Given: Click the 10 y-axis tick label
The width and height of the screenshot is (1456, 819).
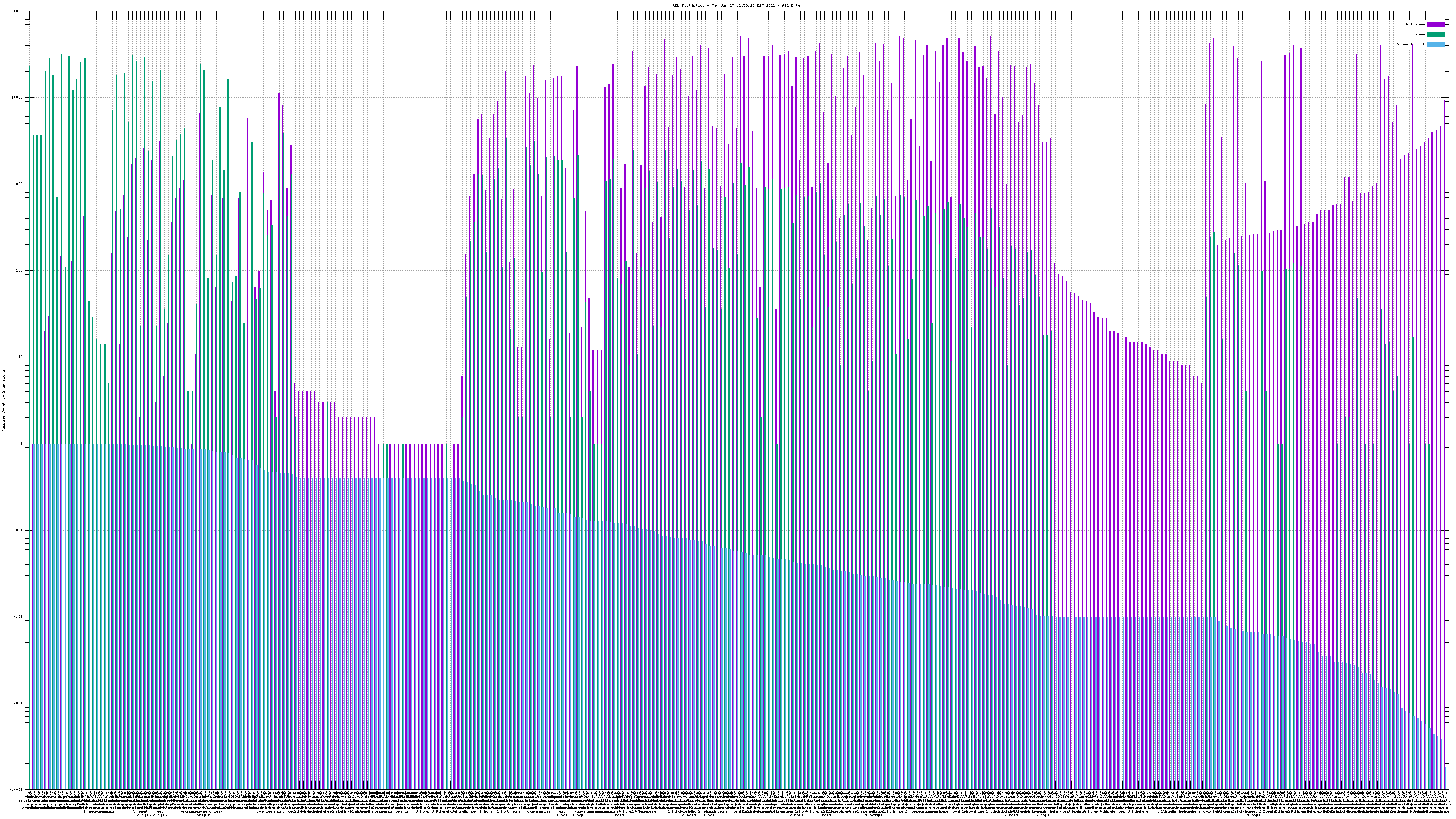Looking at the screenshot, I should click(x=20, y=357).
